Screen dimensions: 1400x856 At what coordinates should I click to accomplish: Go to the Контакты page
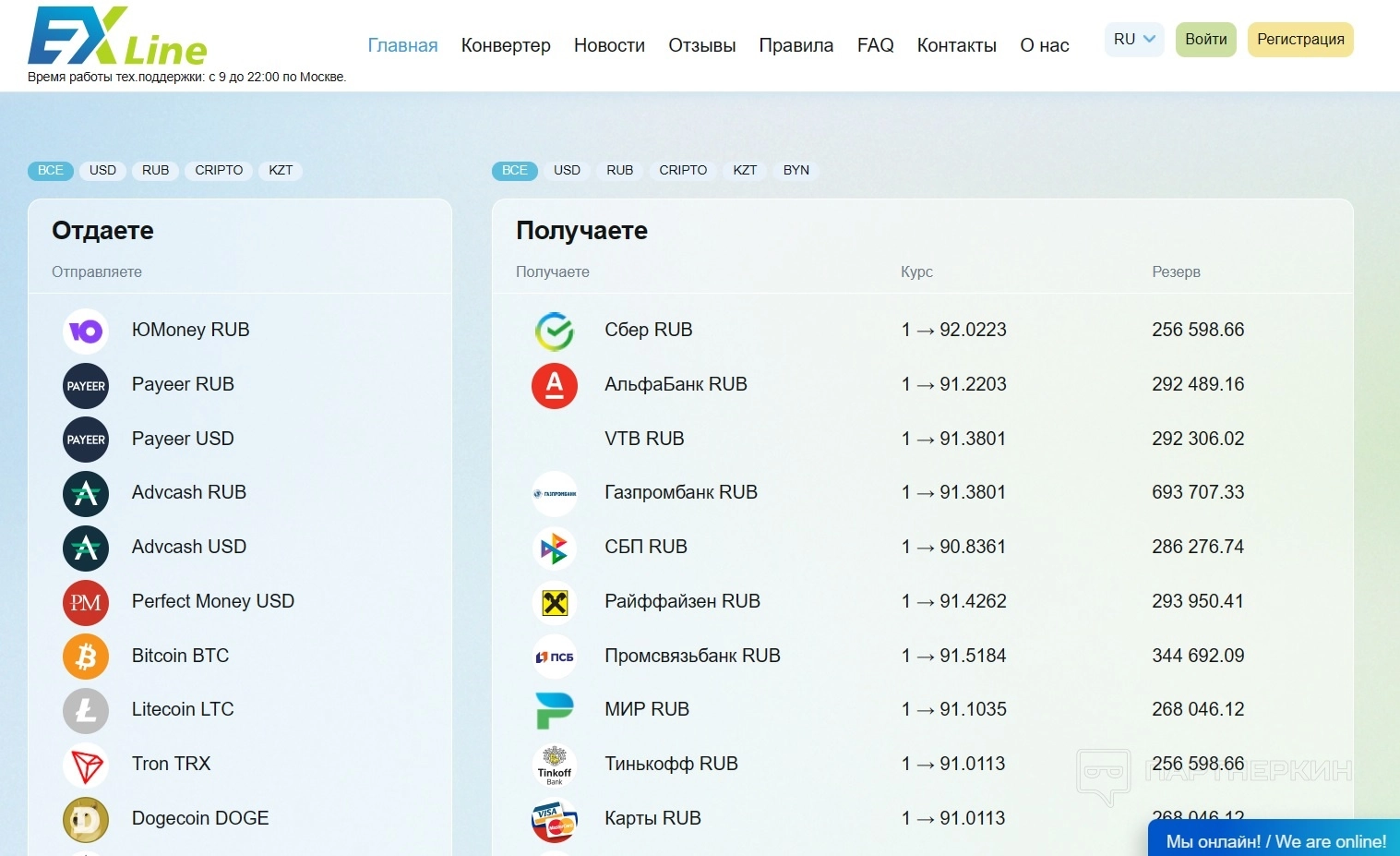(x=957, y=45)
